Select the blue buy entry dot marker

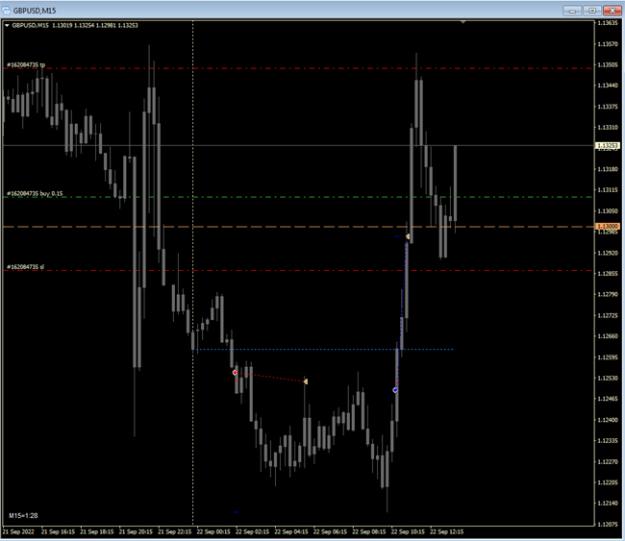[395, 390]
